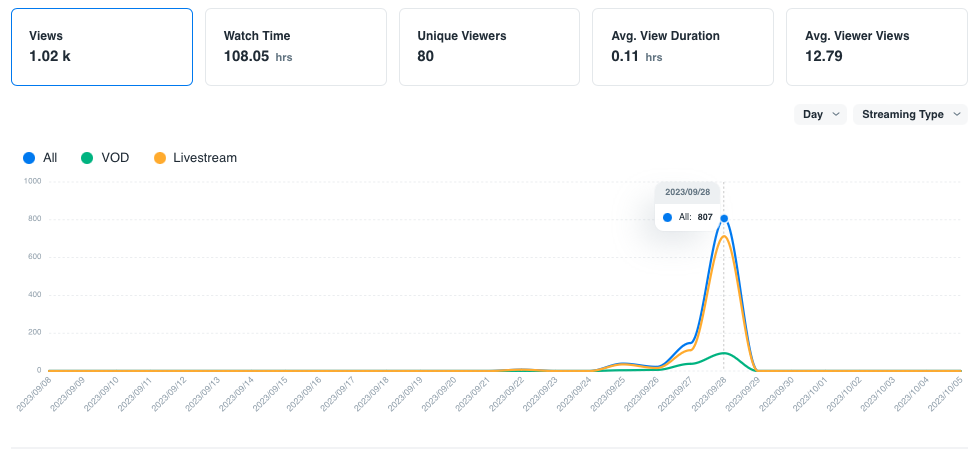
Task: Click the blue peak data point at 807
Action: click(x=724, y=218)
